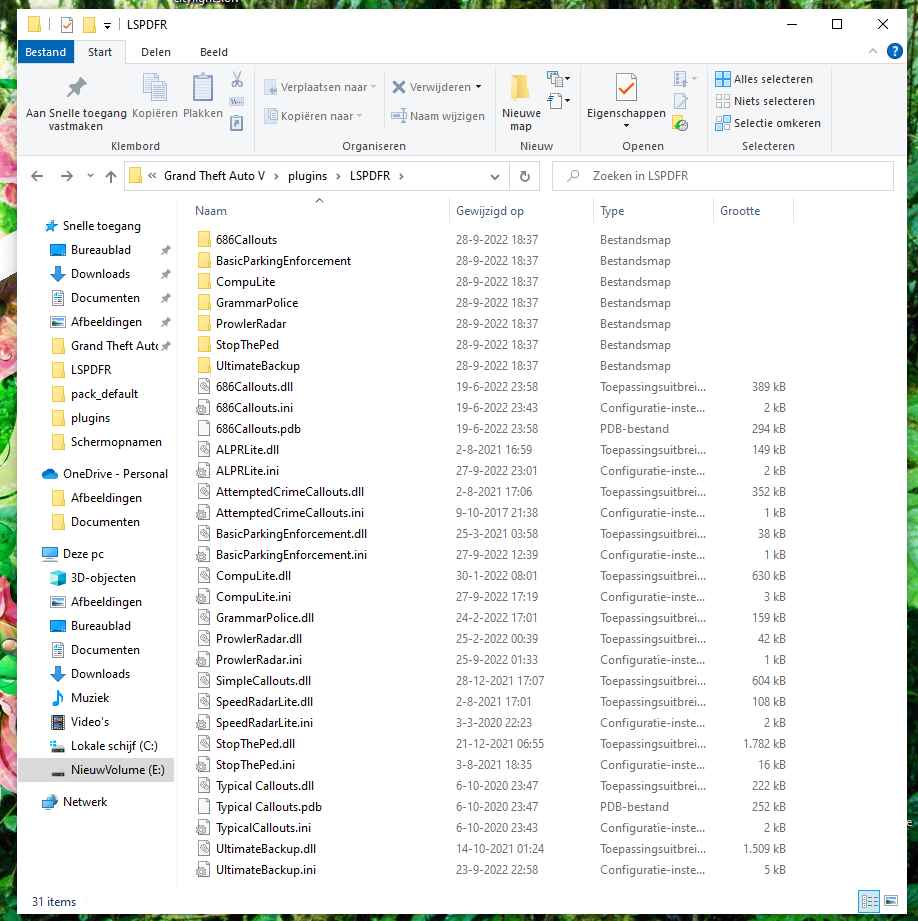The image size is (918, 921).
Task: Pin folder to Snelle toegang
Action: tap(76, 102)
